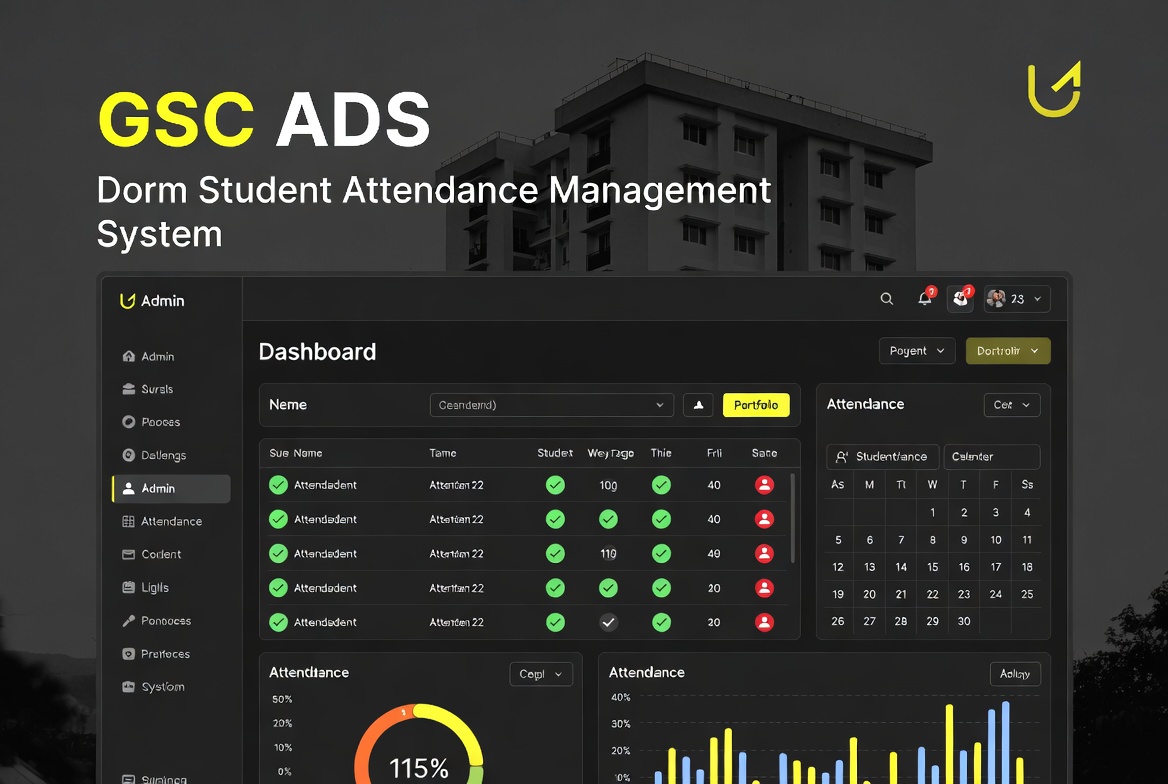Click the wrench icon beside Ponooces
The width and height of the screenshot is (1168, 784).
tap(128, 621)
